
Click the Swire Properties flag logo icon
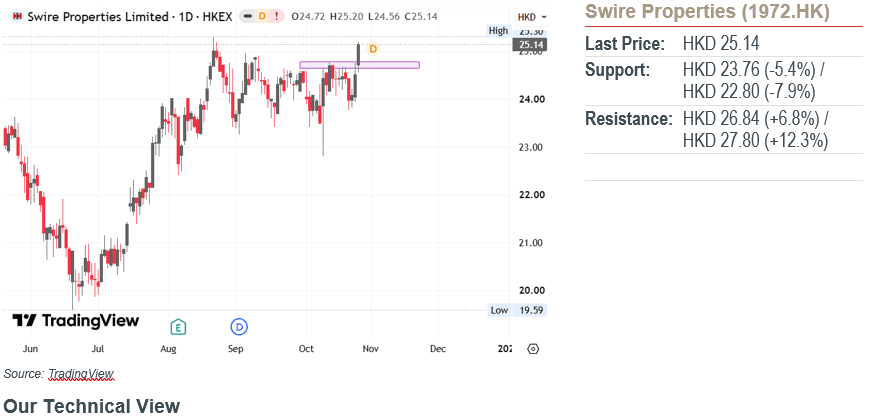(x=17, y=17)
